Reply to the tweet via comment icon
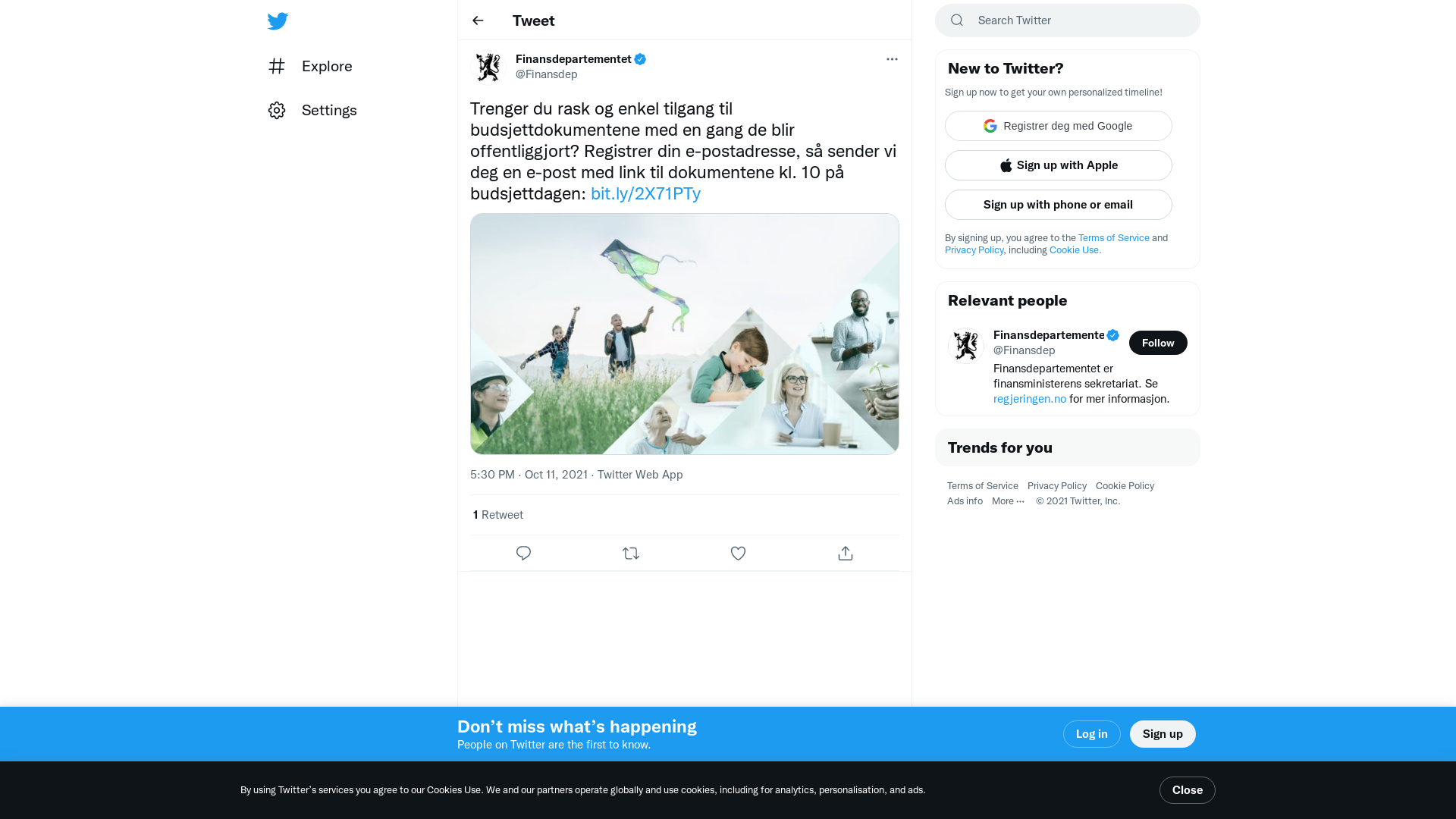This screenshot has height=819, width=1456. pos(523,554)
